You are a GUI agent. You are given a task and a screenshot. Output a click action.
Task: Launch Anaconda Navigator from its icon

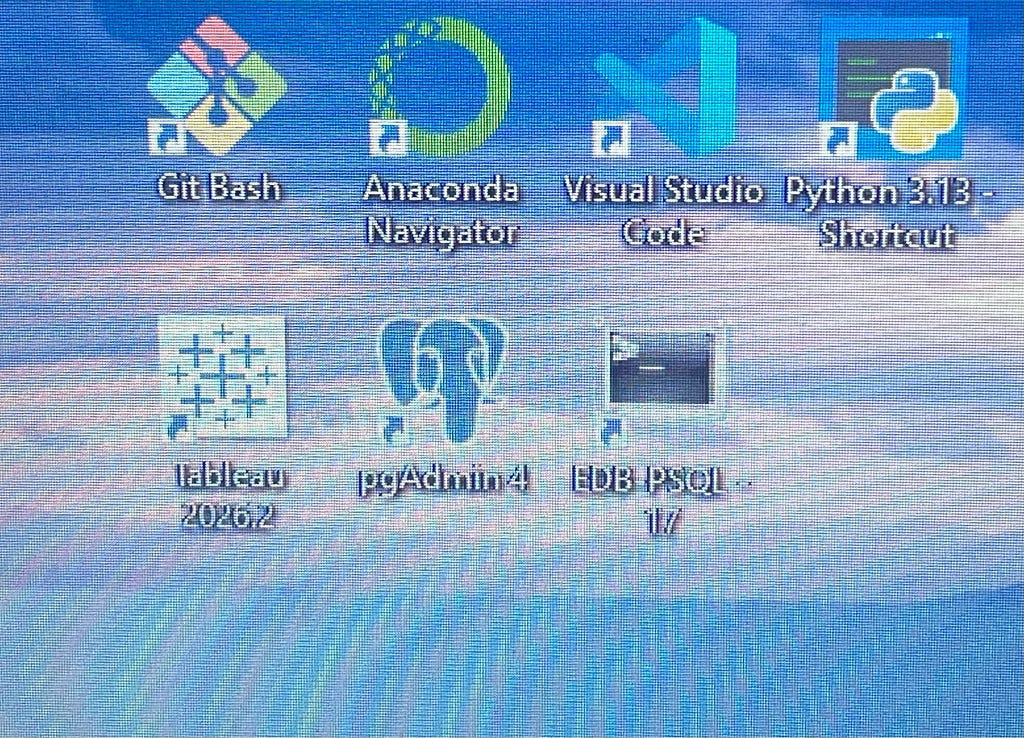click(x=440, y=86)
